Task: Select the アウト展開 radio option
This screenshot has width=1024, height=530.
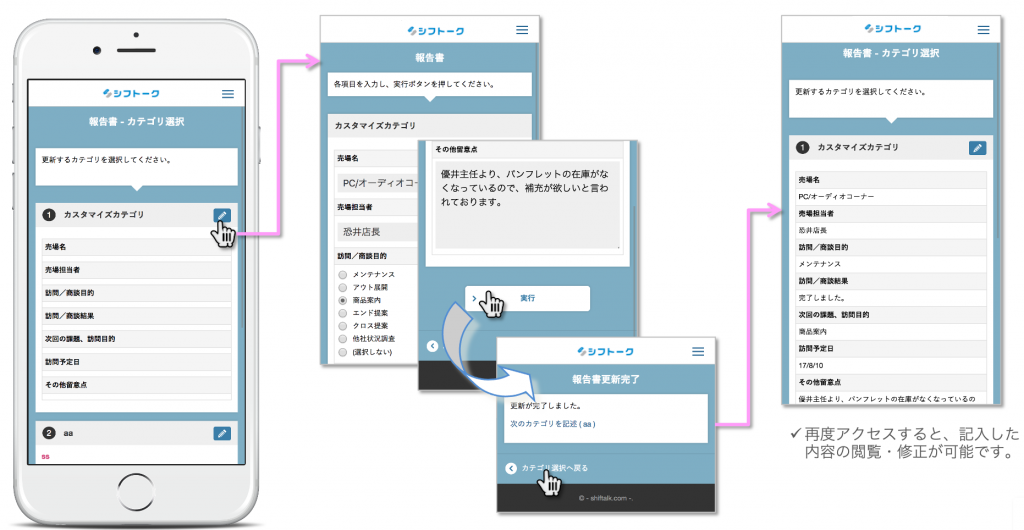Action: click(343, 287)
